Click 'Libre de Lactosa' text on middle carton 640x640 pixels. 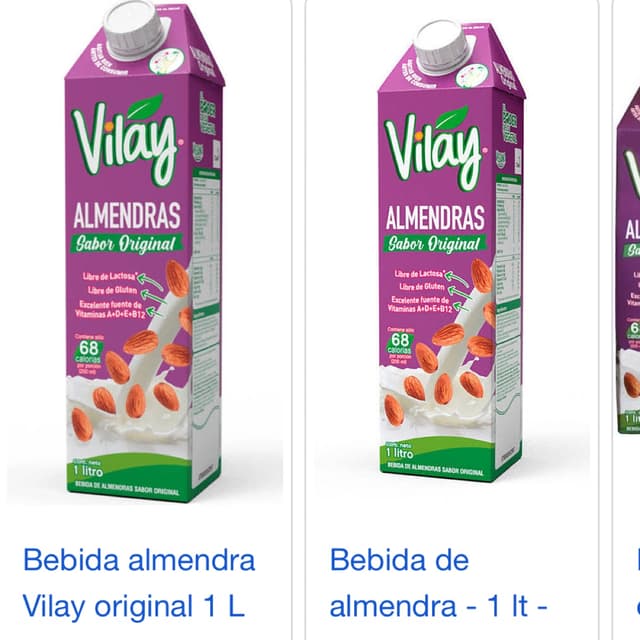(x=419, y=273)
